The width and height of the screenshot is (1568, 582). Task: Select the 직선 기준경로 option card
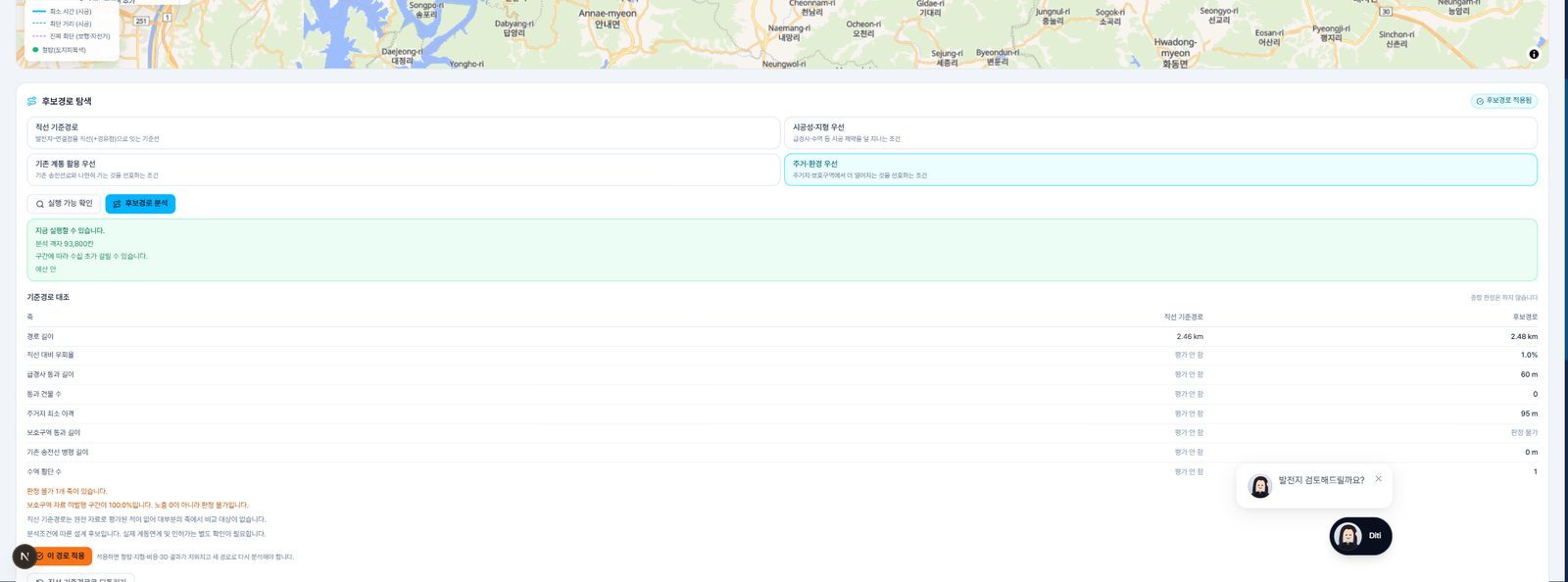[x=404, y=132]
